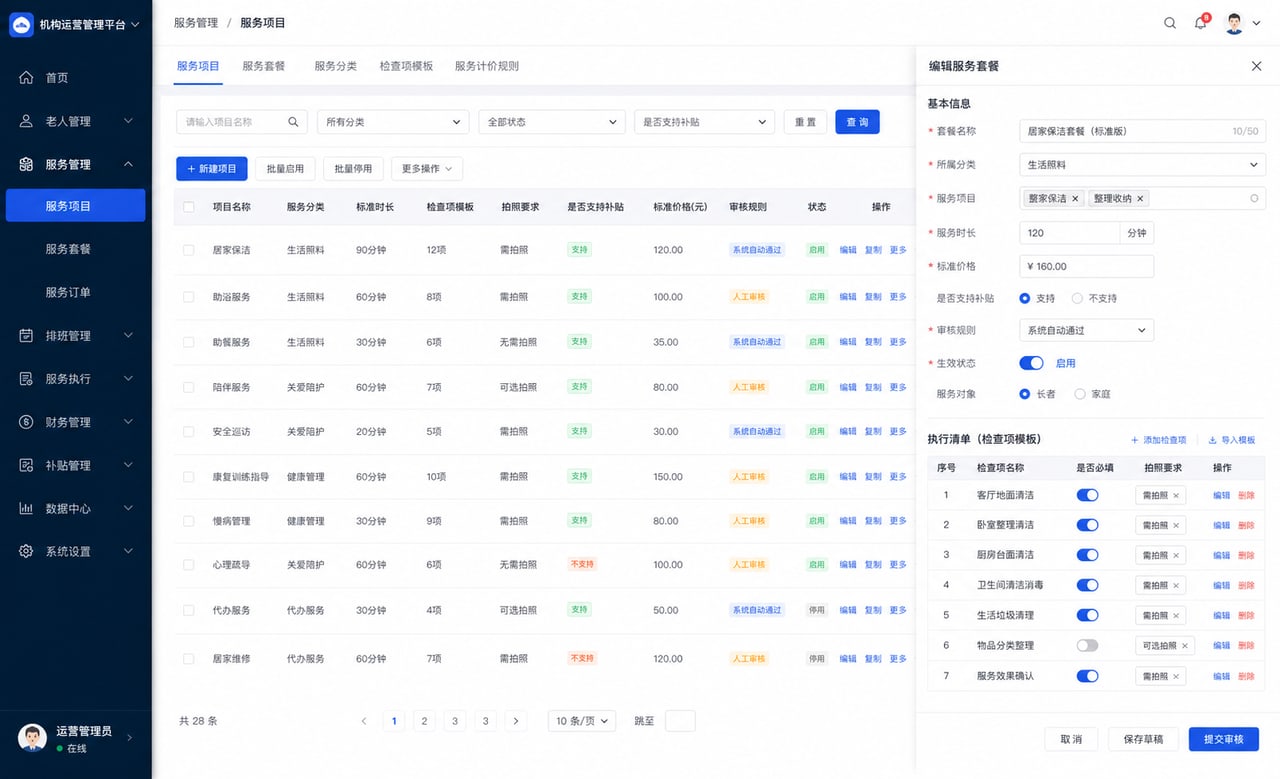
Task: Open the 全部状态 filter dropdown
Action: click(x=552, y=122)
